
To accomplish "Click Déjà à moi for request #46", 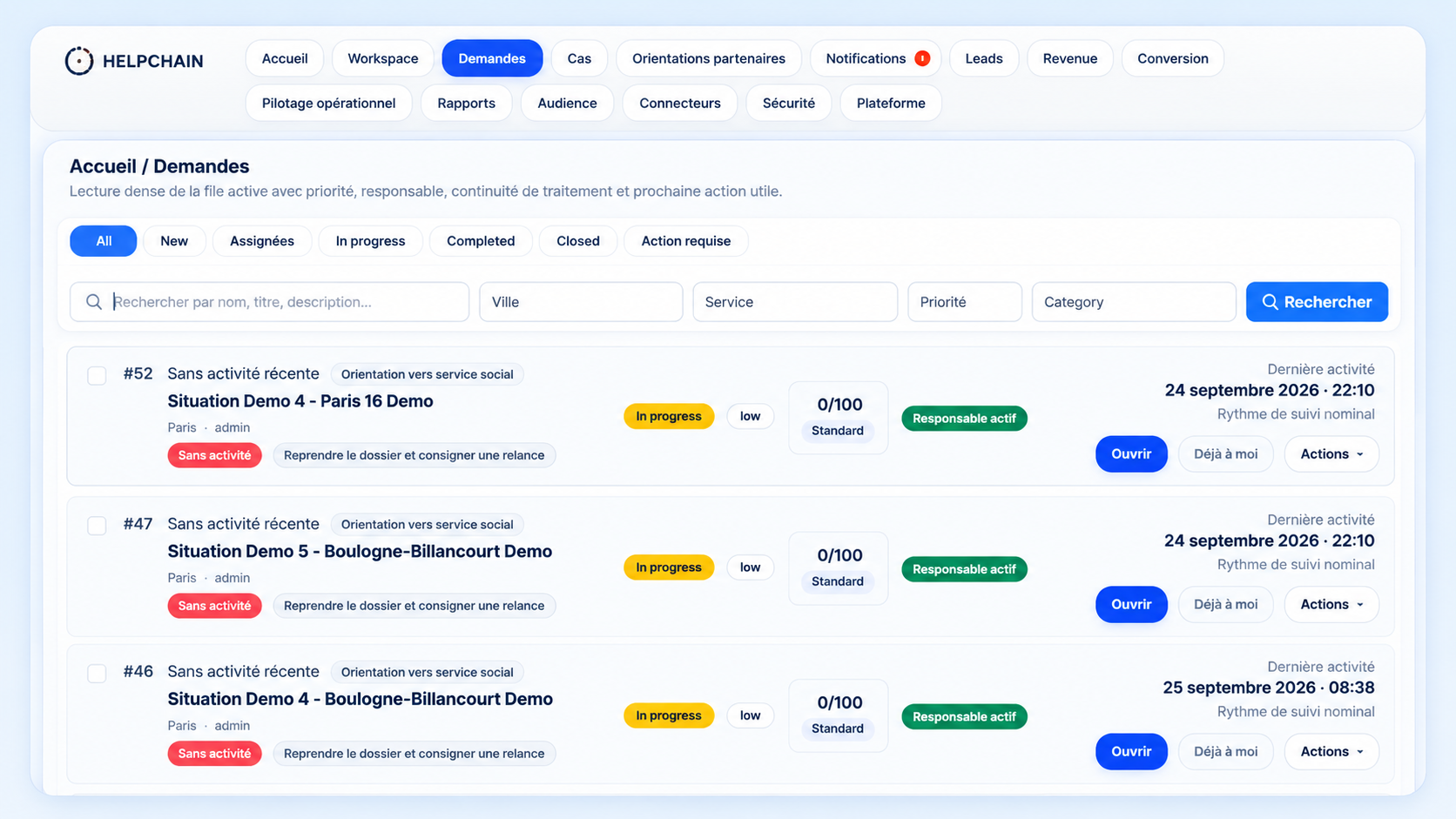I will coord(1226,751).
